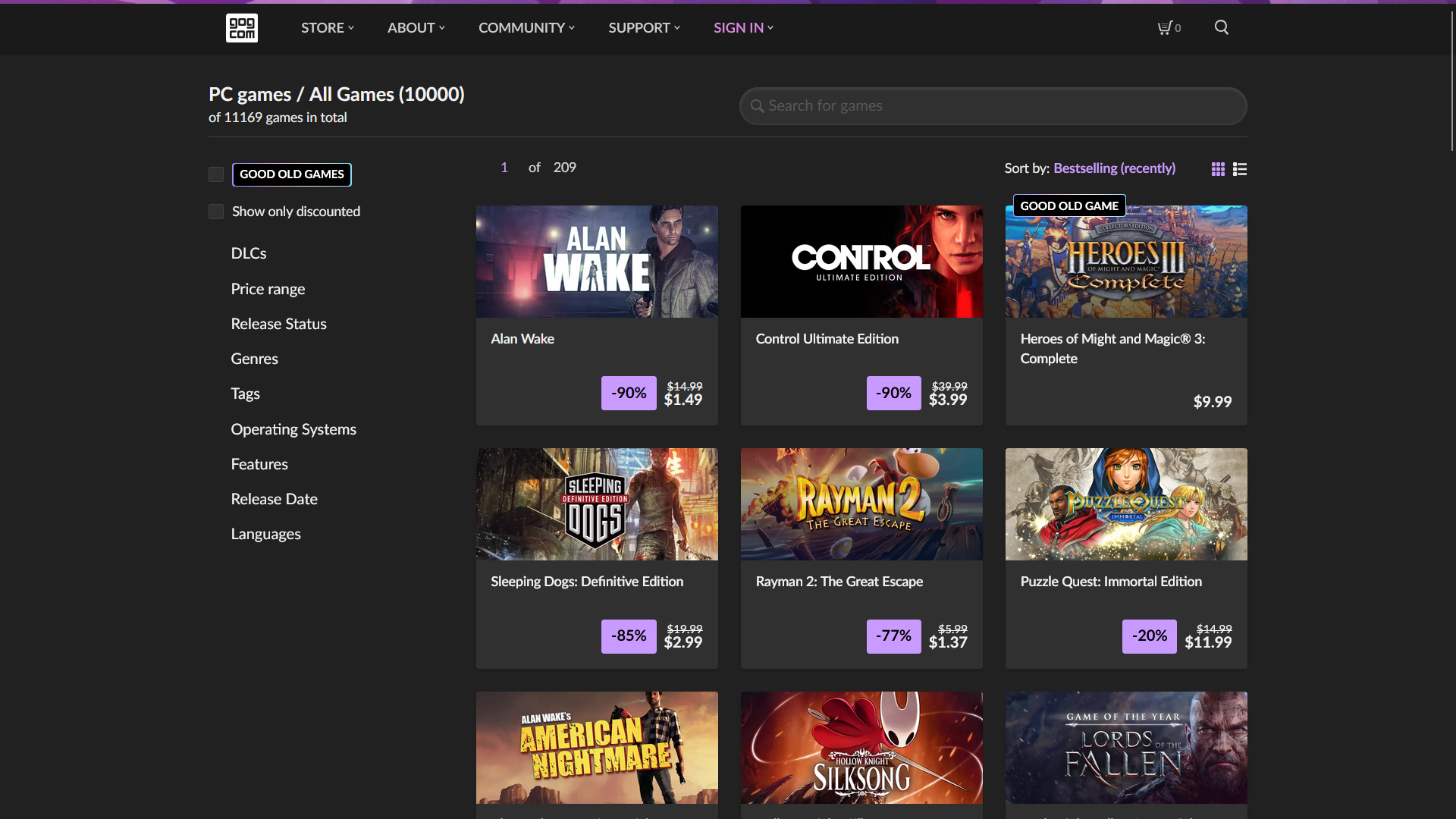
Task: Click the GOG.com logo
Action: click(241, 28)
